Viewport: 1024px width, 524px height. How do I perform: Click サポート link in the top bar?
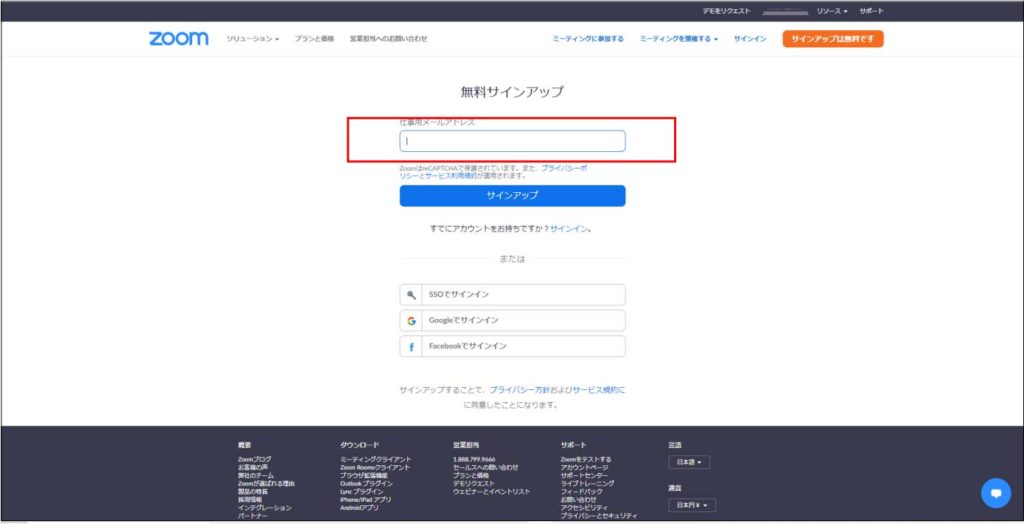pyautogui.click(x=871, y=11)
